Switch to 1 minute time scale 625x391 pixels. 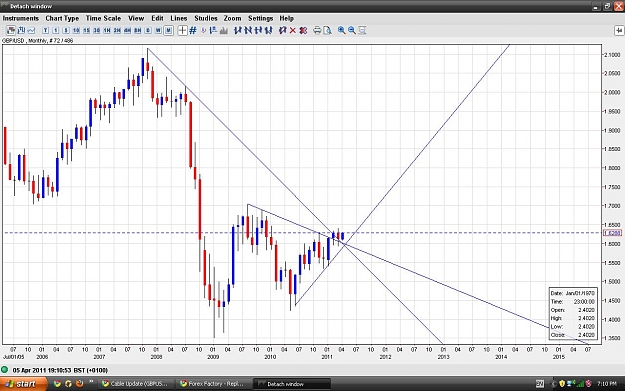click(56, 30)
